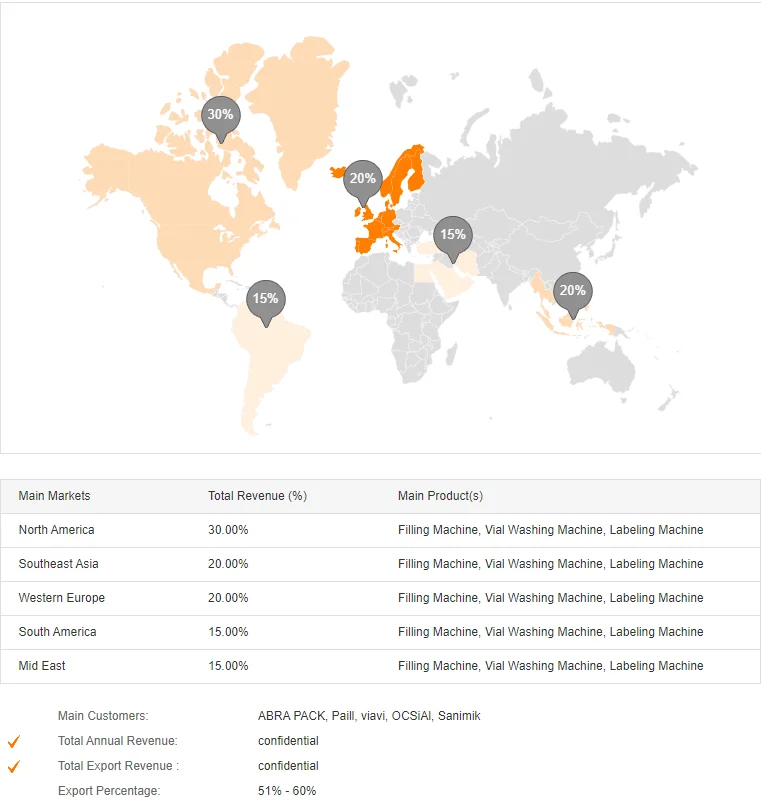Click the 20% Western Europe map pin
761x802 pixels.
click(362, 180)
